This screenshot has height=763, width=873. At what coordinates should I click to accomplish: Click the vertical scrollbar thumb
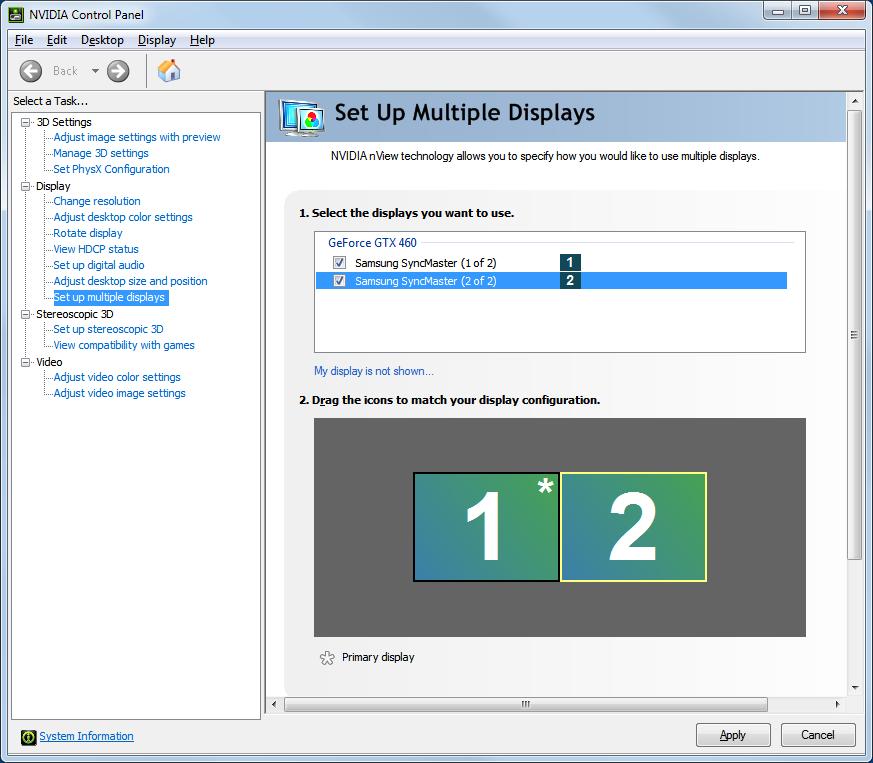(855, 335)
